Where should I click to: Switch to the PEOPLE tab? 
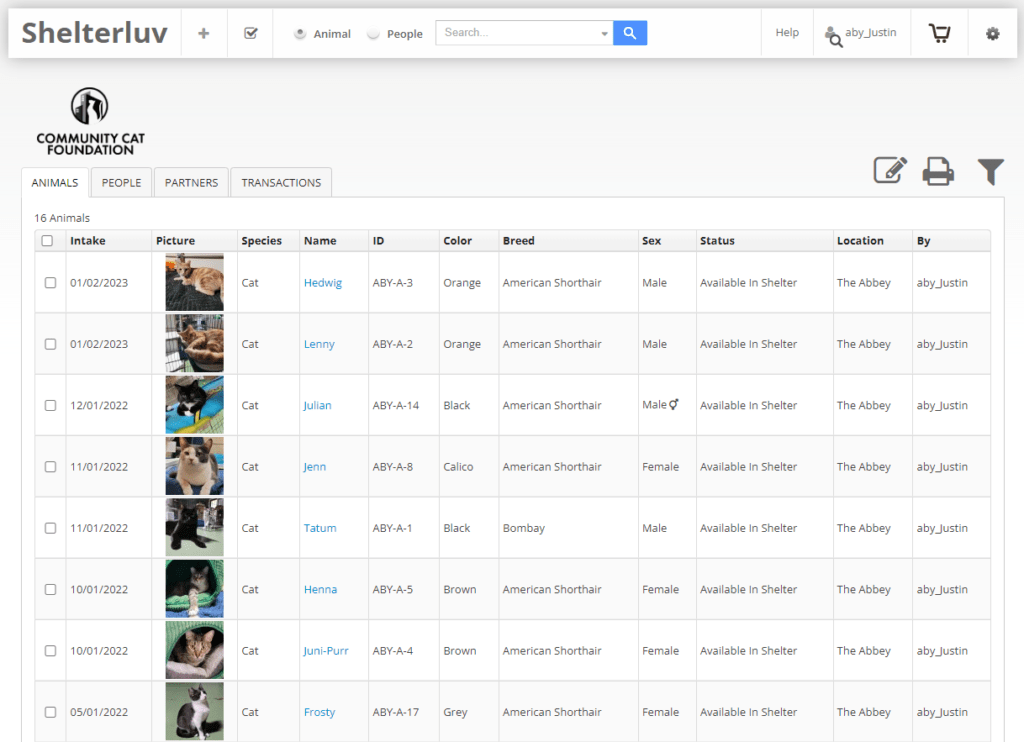pyautogui.click(x=121, y=182)
